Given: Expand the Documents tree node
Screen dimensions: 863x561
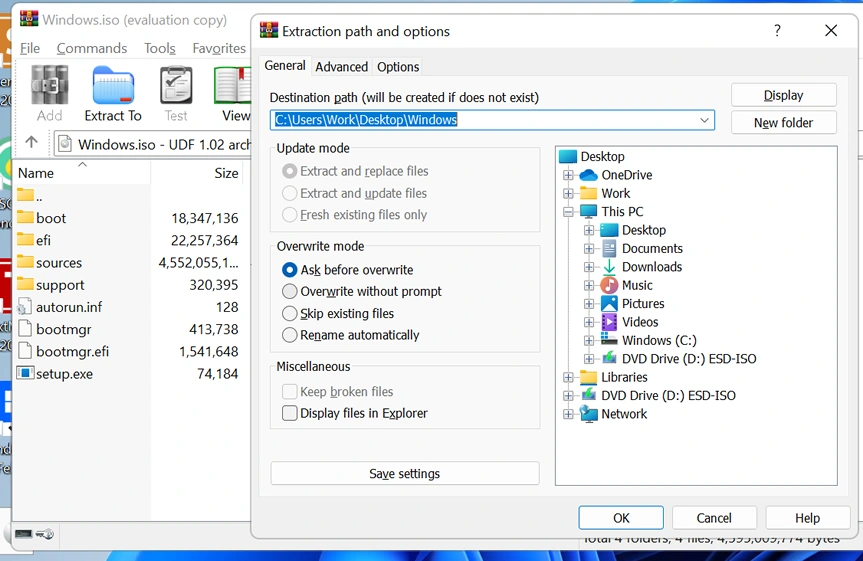Looking at the screenshot, I should point(589,249).
